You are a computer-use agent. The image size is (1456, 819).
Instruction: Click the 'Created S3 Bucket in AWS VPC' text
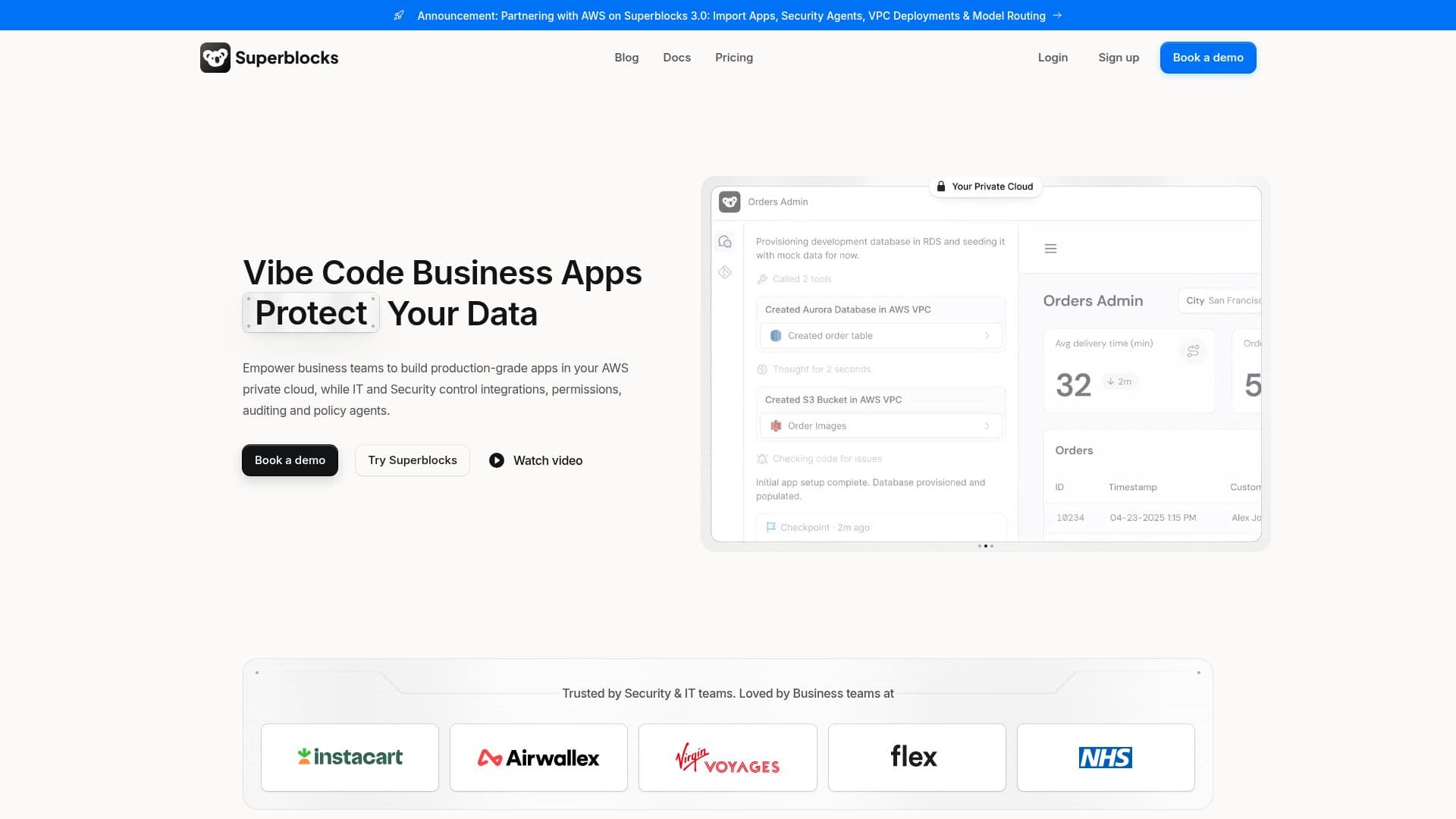(833, 400)
